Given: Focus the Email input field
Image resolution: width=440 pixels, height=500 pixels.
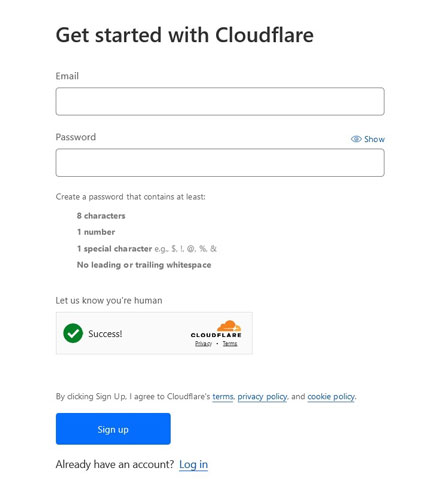Looking at the screenshot, I should (x=220, y=101).
